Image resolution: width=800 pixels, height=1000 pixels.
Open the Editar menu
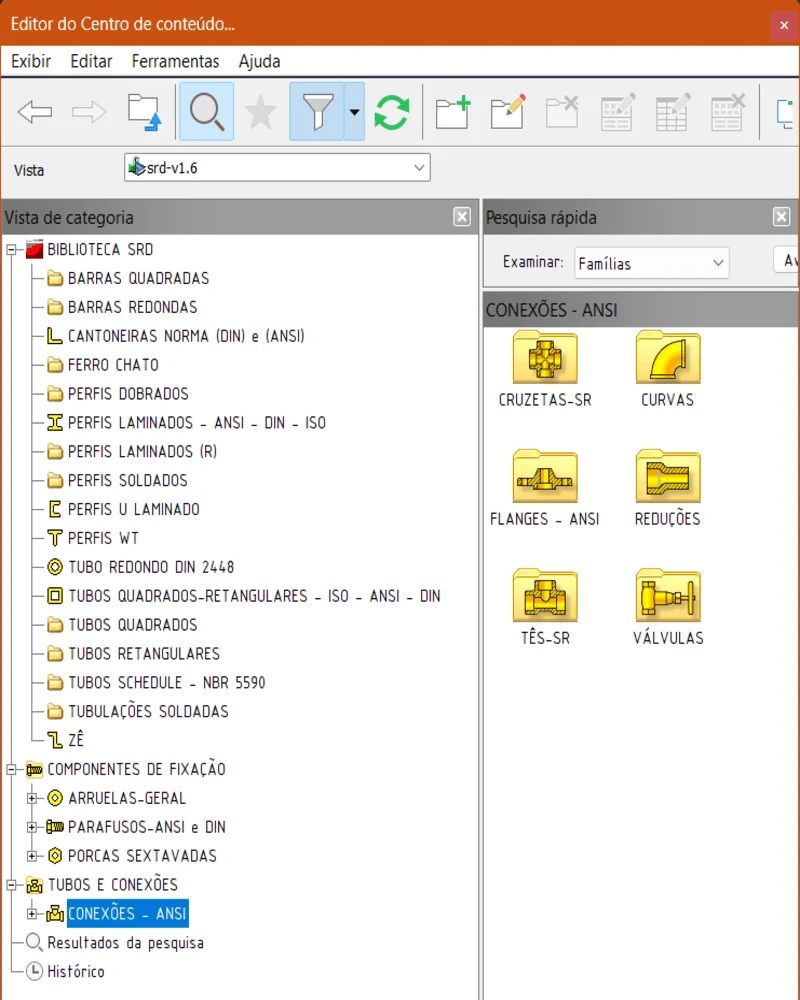click(x=91, y=61)
